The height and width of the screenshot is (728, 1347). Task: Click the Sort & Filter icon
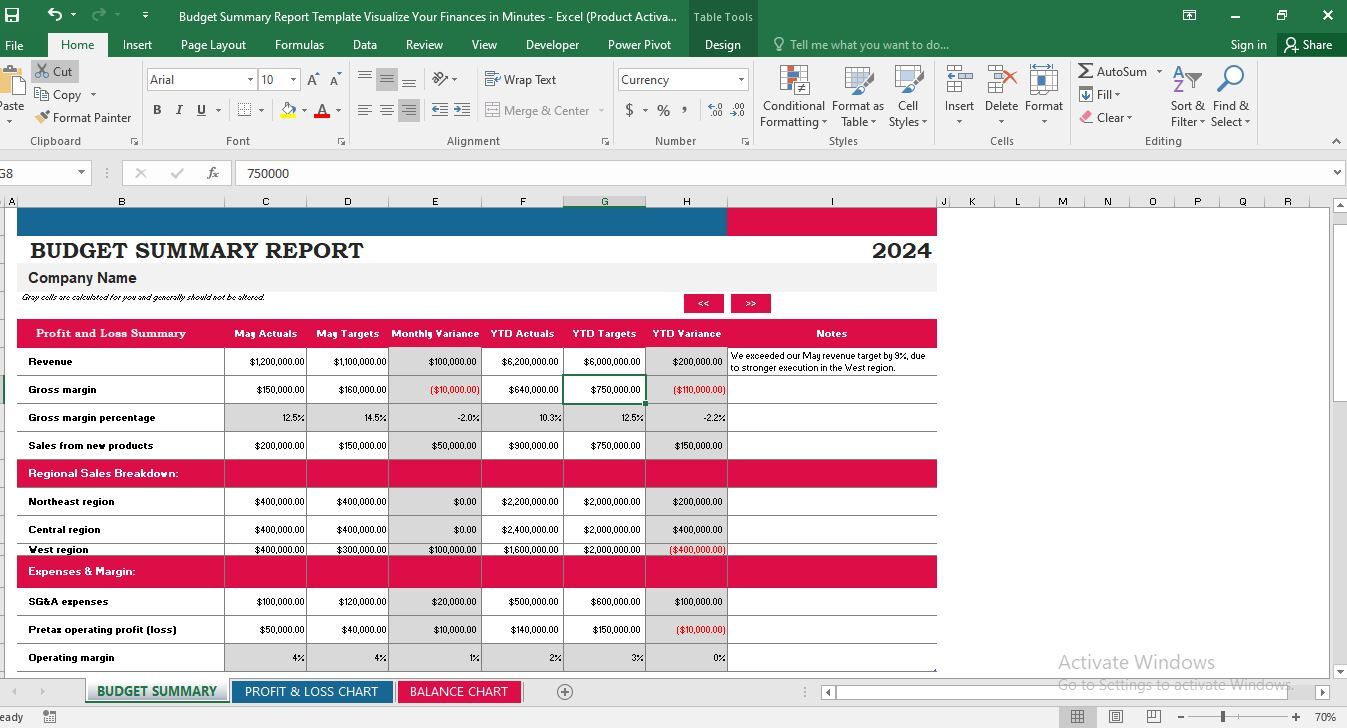click(x=1187, y=80)
